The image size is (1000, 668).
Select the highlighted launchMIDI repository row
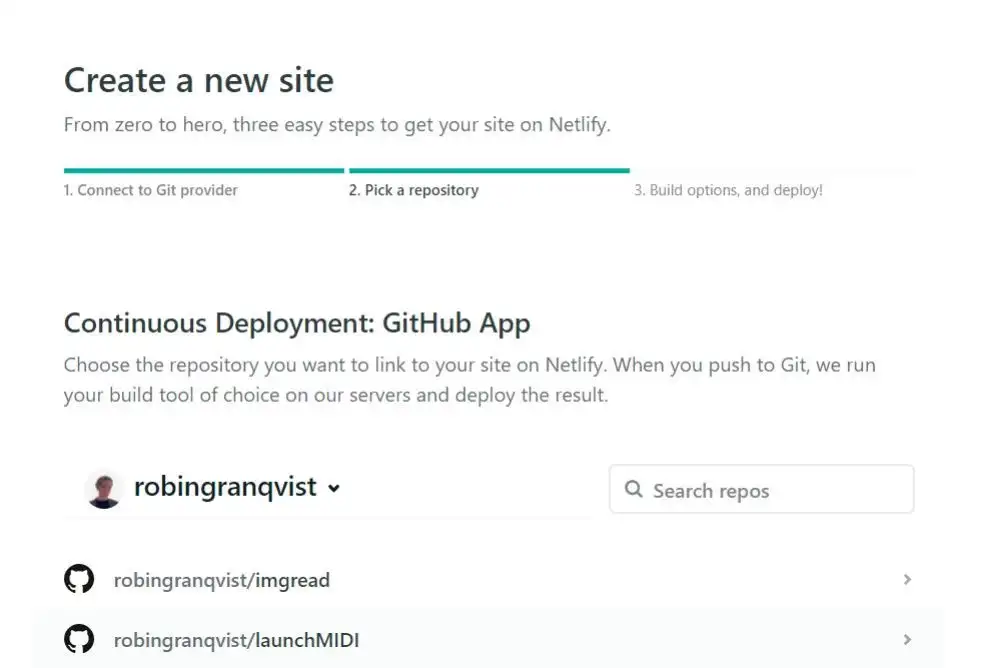(500, 639)
